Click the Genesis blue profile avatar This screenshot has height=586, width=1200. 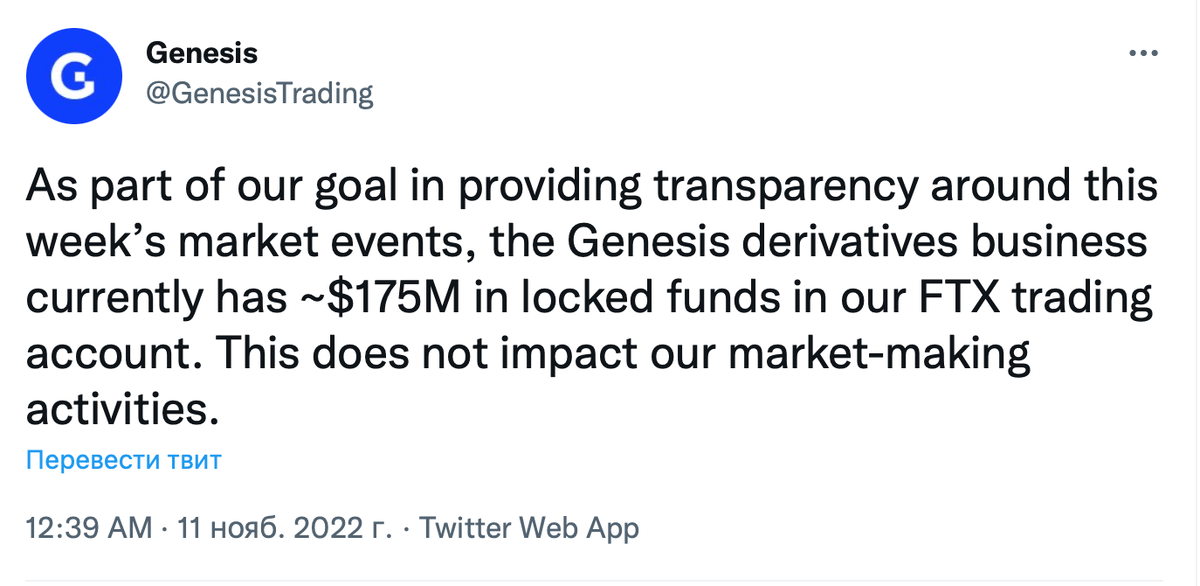coord(74,76)
